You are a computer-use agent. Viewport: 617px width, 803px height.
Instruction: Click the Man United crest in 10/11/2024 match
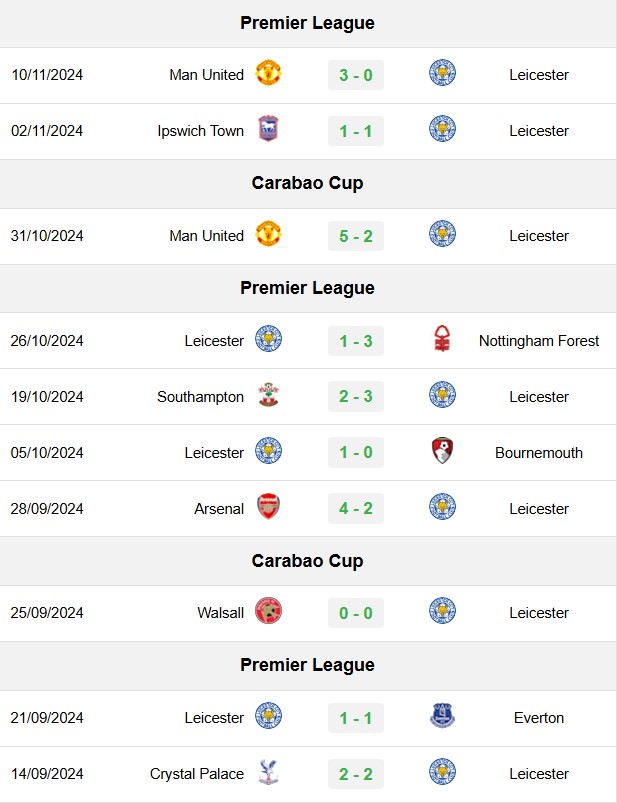click(x=268, y=73)
